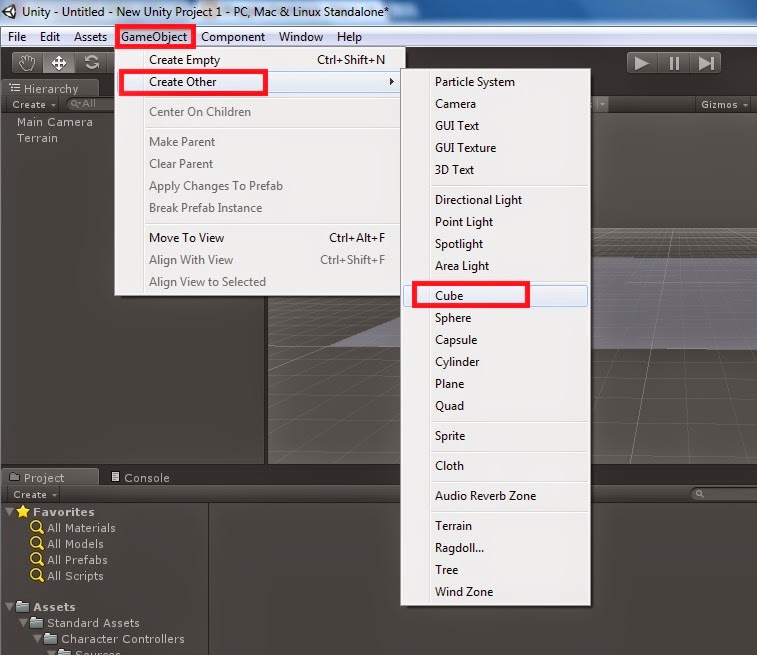Image resolution: width=757 pixels, height=655 pixels.
Task: Choose Cylinder from the submenu
Action: [495, 362]
